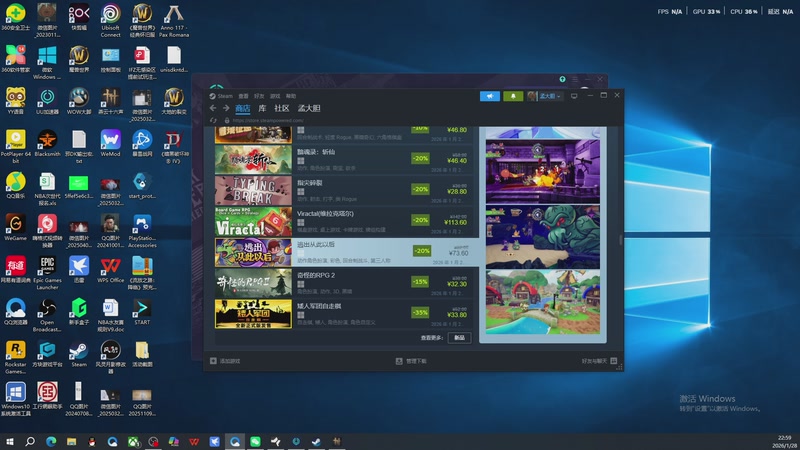Select the QQ音乐 desktop icon

point(15,185)
